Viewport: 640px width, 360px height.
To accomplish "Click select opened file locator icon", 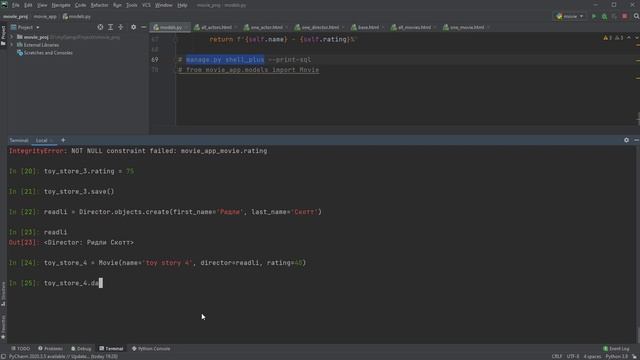I will (100, 27).
